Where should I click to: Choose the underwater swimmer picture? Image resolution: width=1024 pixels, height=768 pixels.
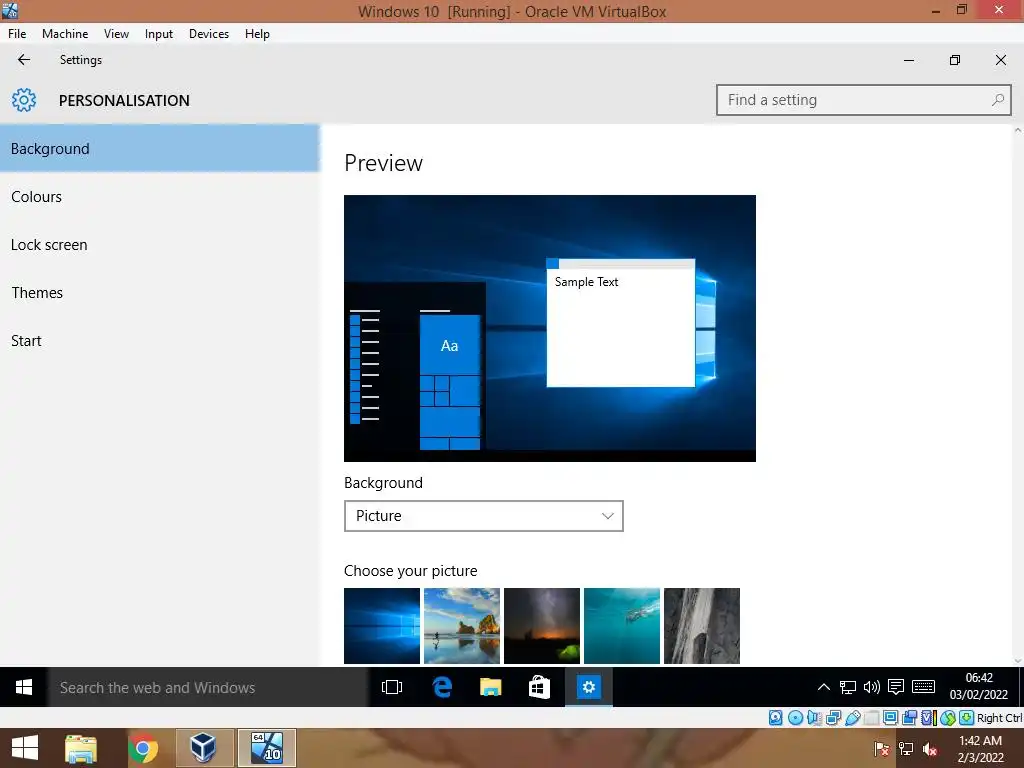(622, 626)
